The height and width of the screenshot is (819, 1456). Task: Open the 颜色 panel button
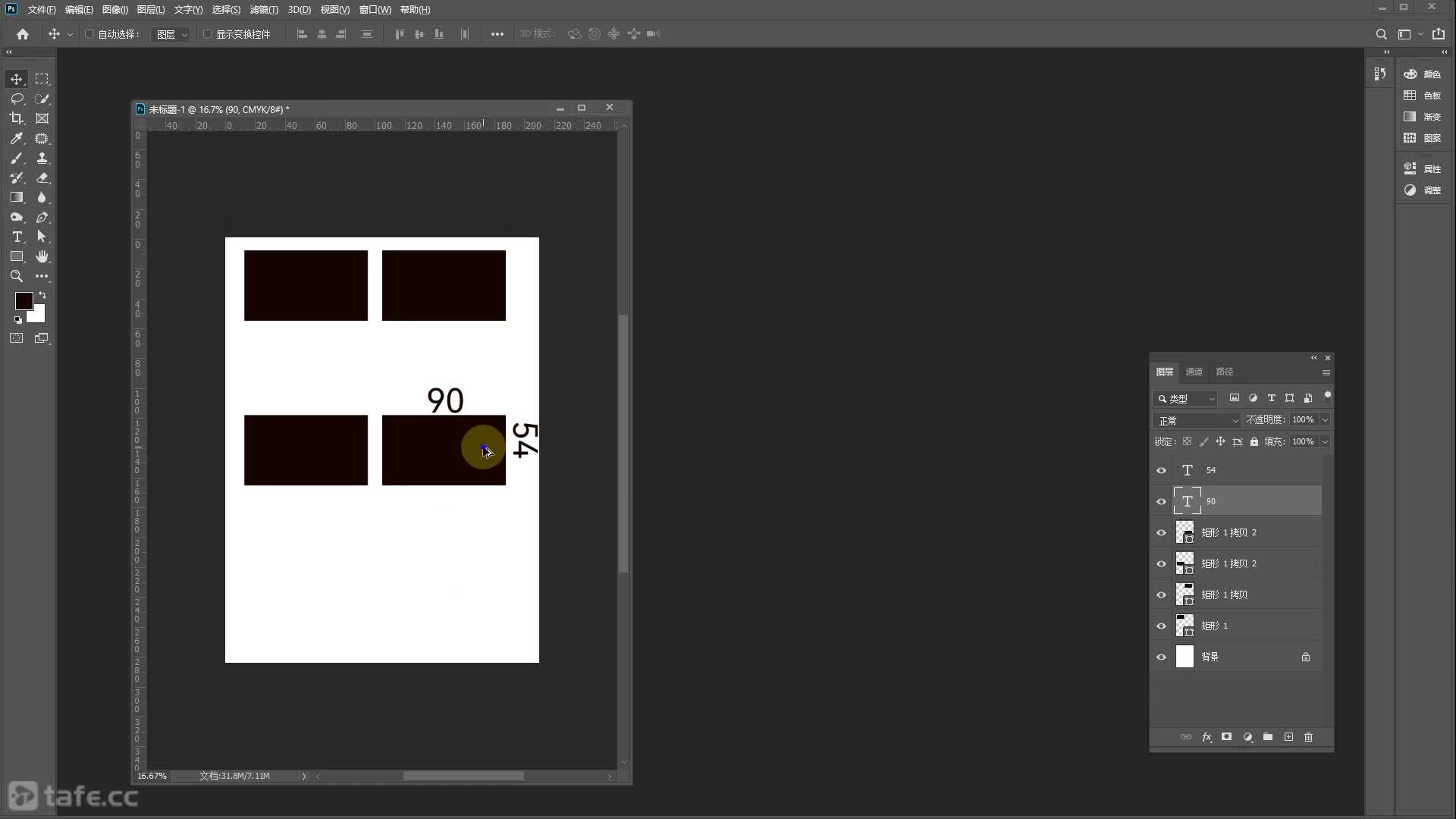[1423, 74]
